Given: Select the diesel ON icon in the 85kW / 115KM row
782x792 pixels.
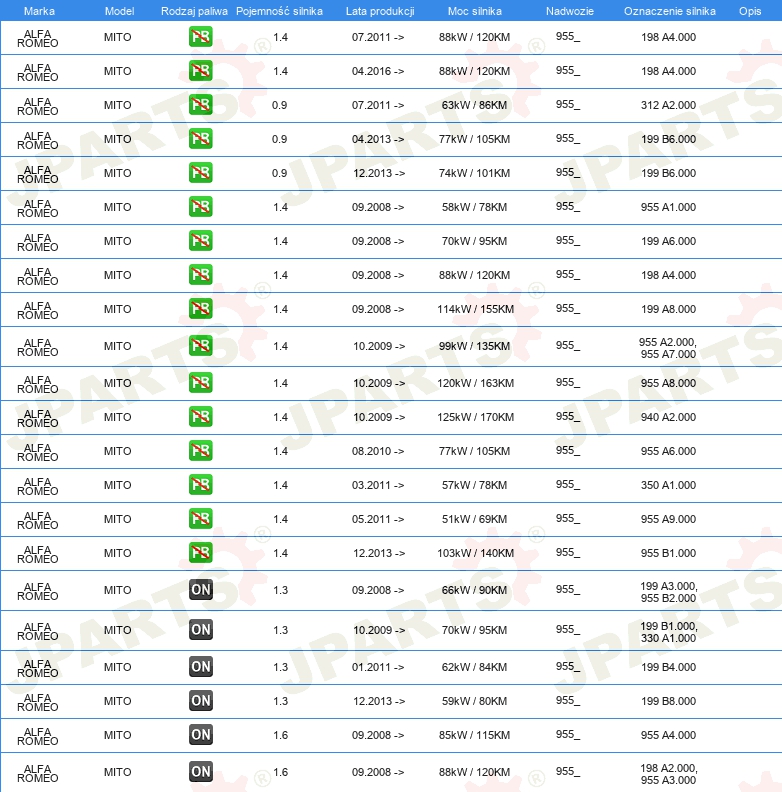Looking at the screenshot, I should click(200, 735).
